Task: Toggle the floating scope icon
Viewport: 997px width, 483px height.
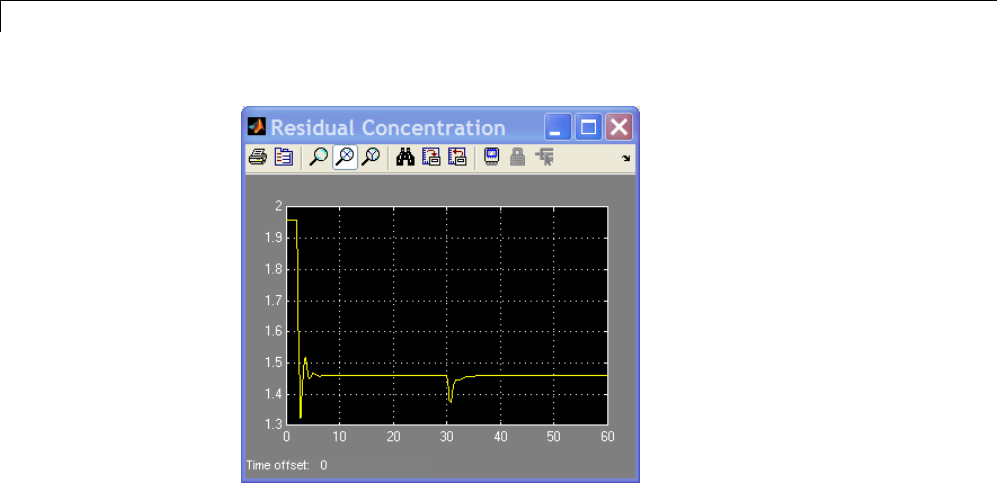Action: coord(492,157)
